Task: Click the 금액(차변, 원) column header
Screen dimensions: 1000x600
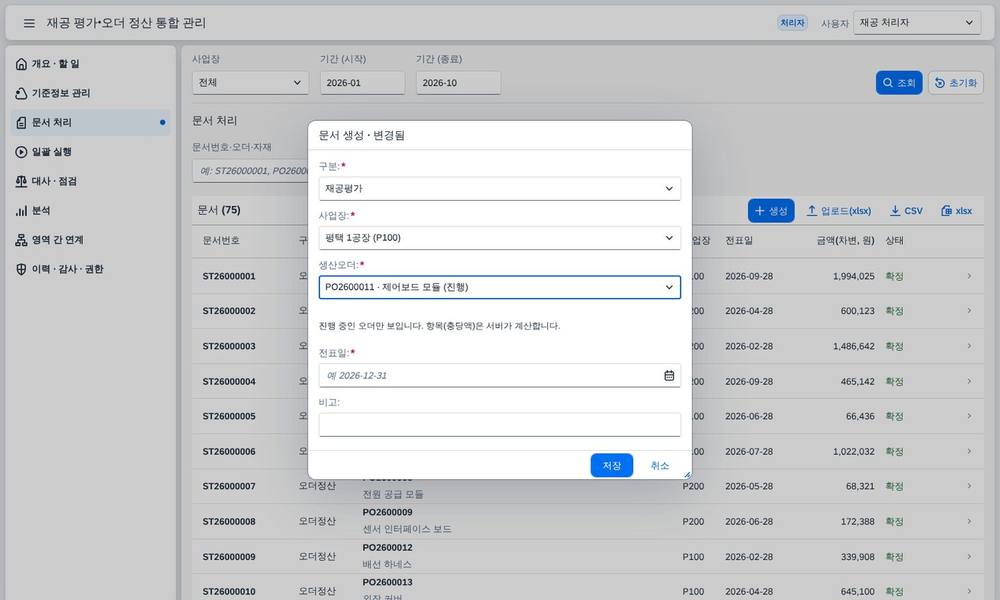Action: (x=845, y=240)
